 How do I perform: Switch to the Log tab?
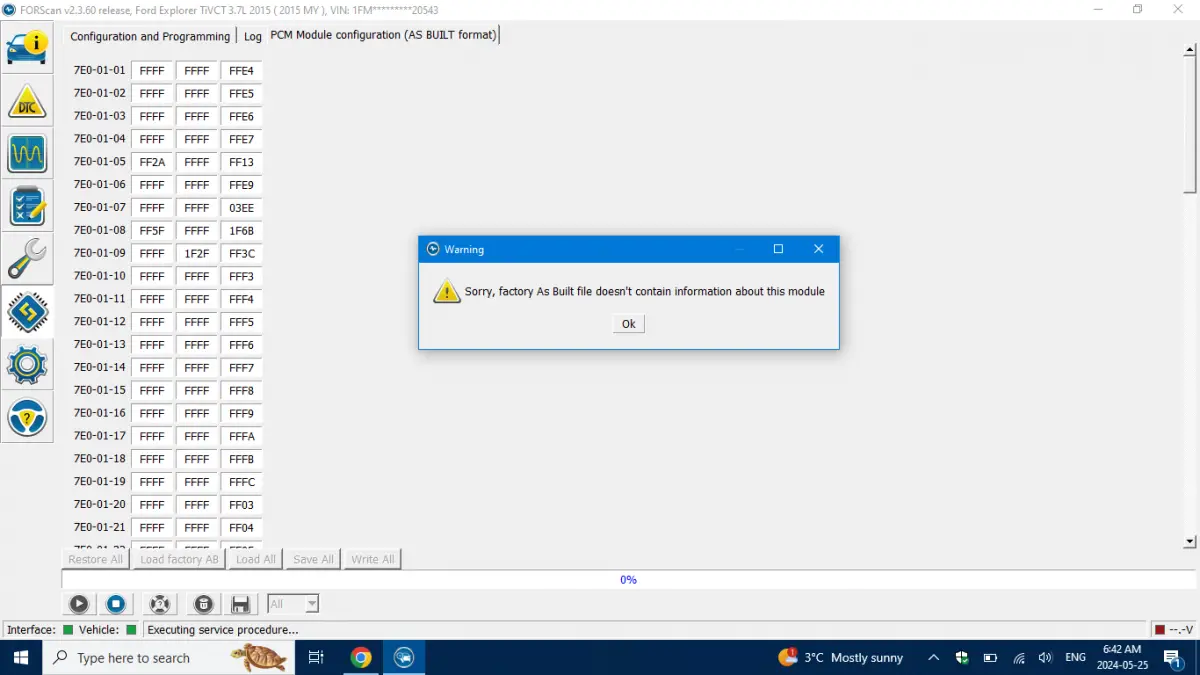click(x=252, y=36)
